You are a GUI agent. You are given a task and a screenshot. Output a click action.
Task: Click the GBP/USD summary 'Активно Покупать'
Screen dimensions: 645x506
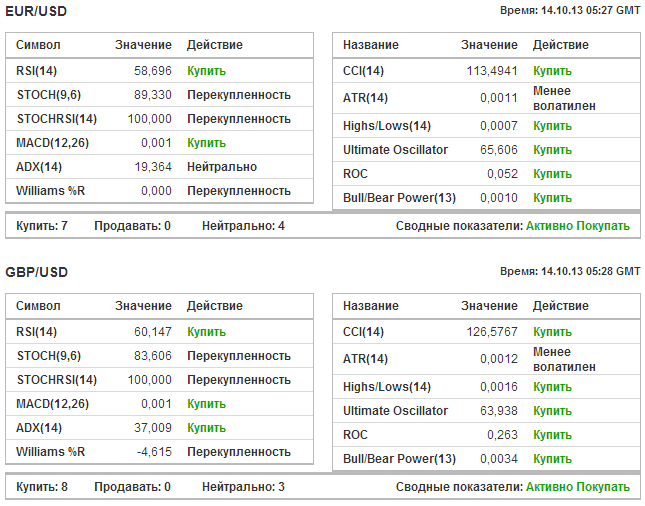(x=578, y=487)
